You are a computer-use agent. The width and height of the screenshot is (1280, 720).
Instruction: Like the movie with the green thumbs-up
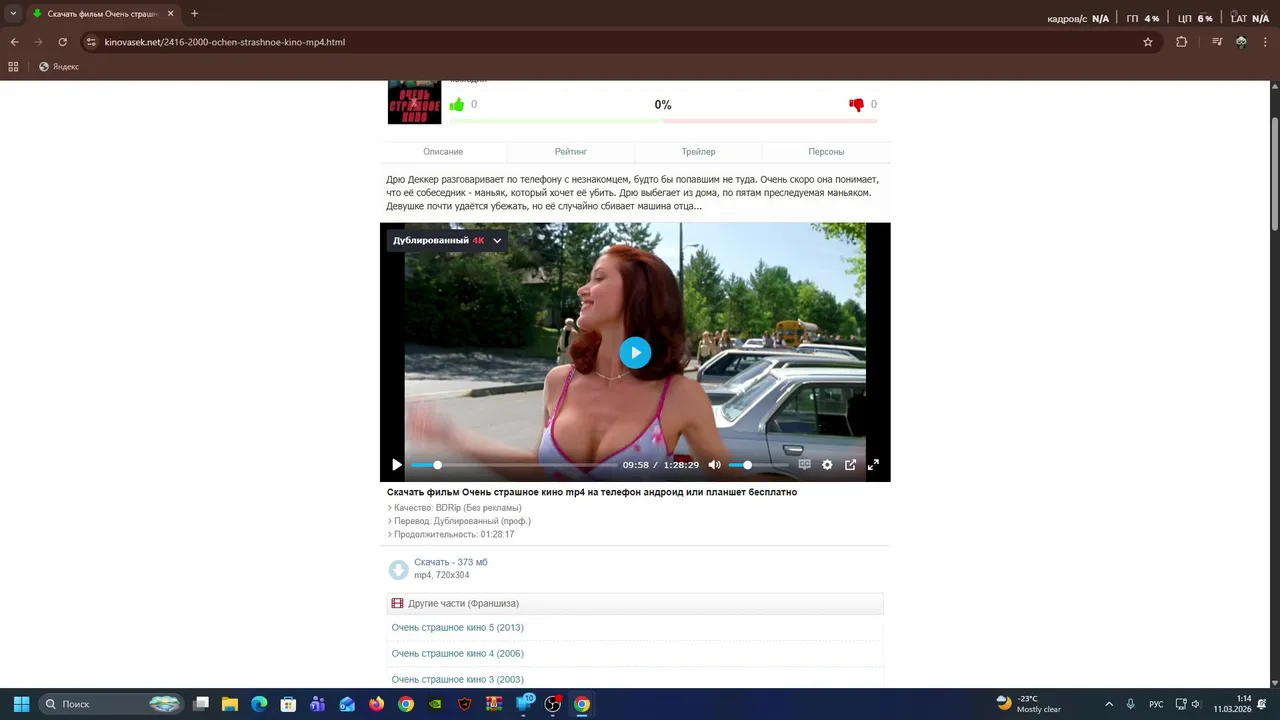pyautogui.click(x=457, y=104)
